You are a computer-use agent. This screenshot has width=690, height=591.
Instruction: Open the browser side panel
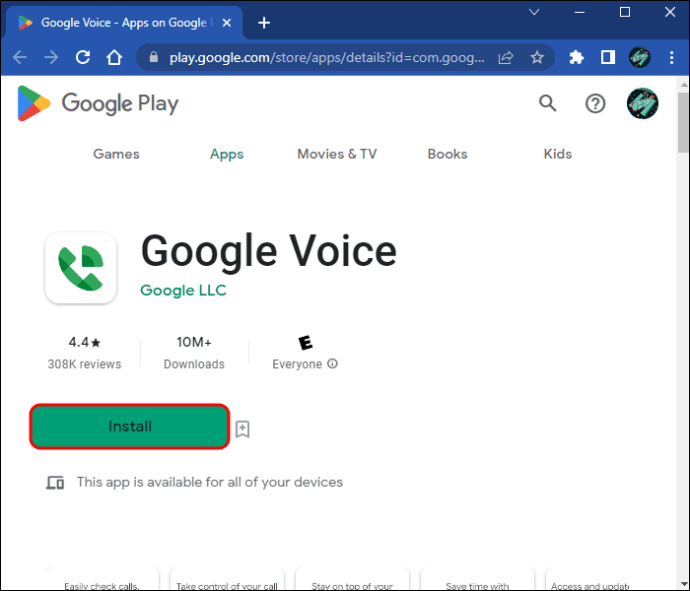608,57
